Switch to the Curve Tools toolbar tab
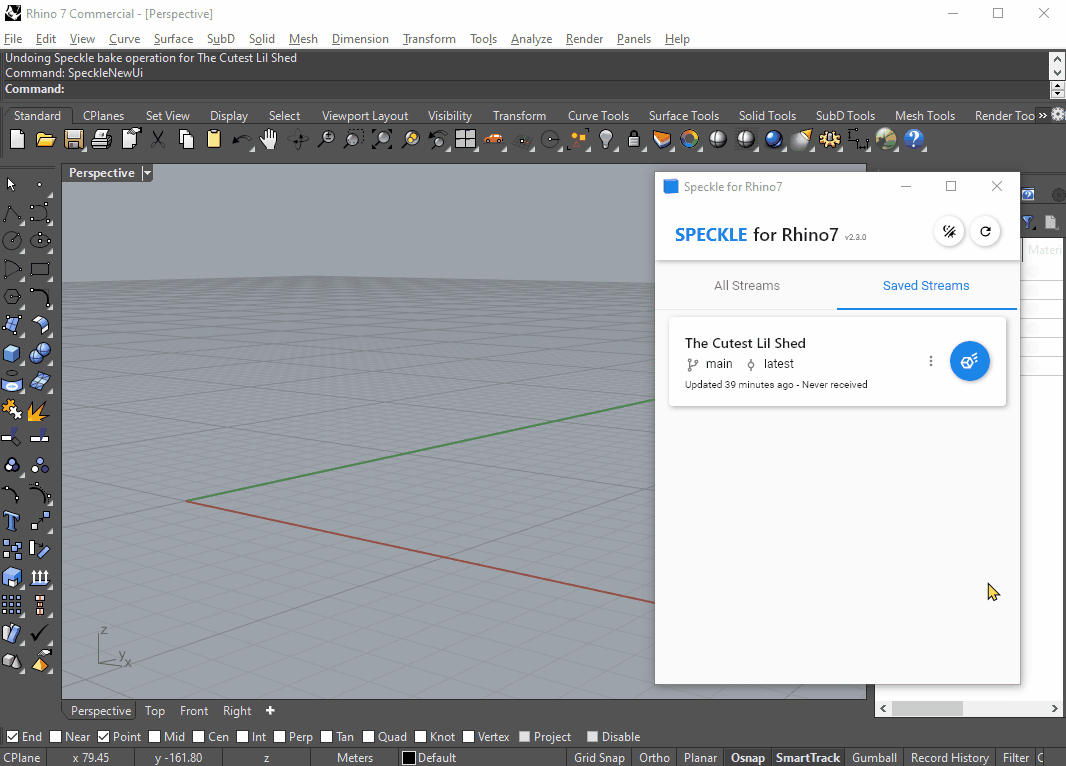Image resolution: width=1066 pixels, height=766 pixels. click(x=598, y=116)
